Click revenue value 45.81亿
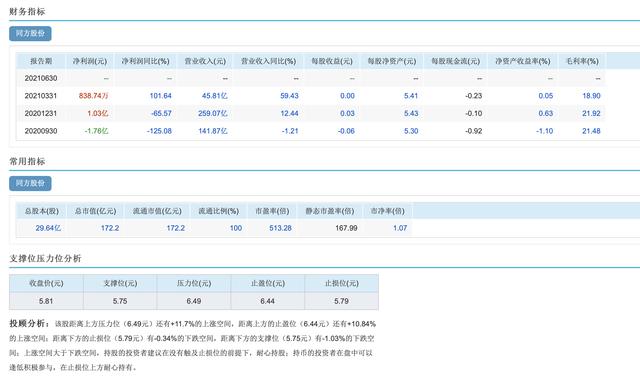 coord(214,96)
